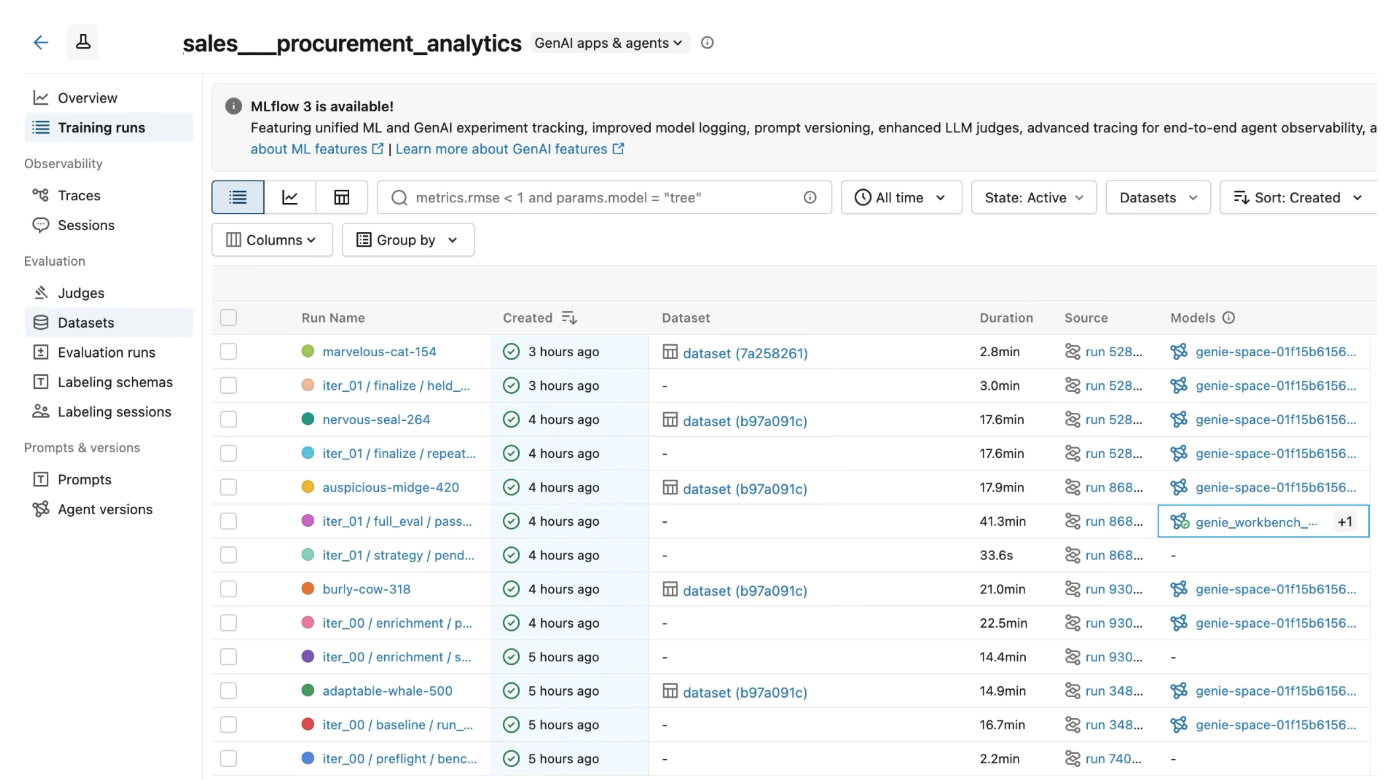The height and width of the screenshot is (780, 1386).
Task: Switch to chart view icon
Action: point(290,197)
